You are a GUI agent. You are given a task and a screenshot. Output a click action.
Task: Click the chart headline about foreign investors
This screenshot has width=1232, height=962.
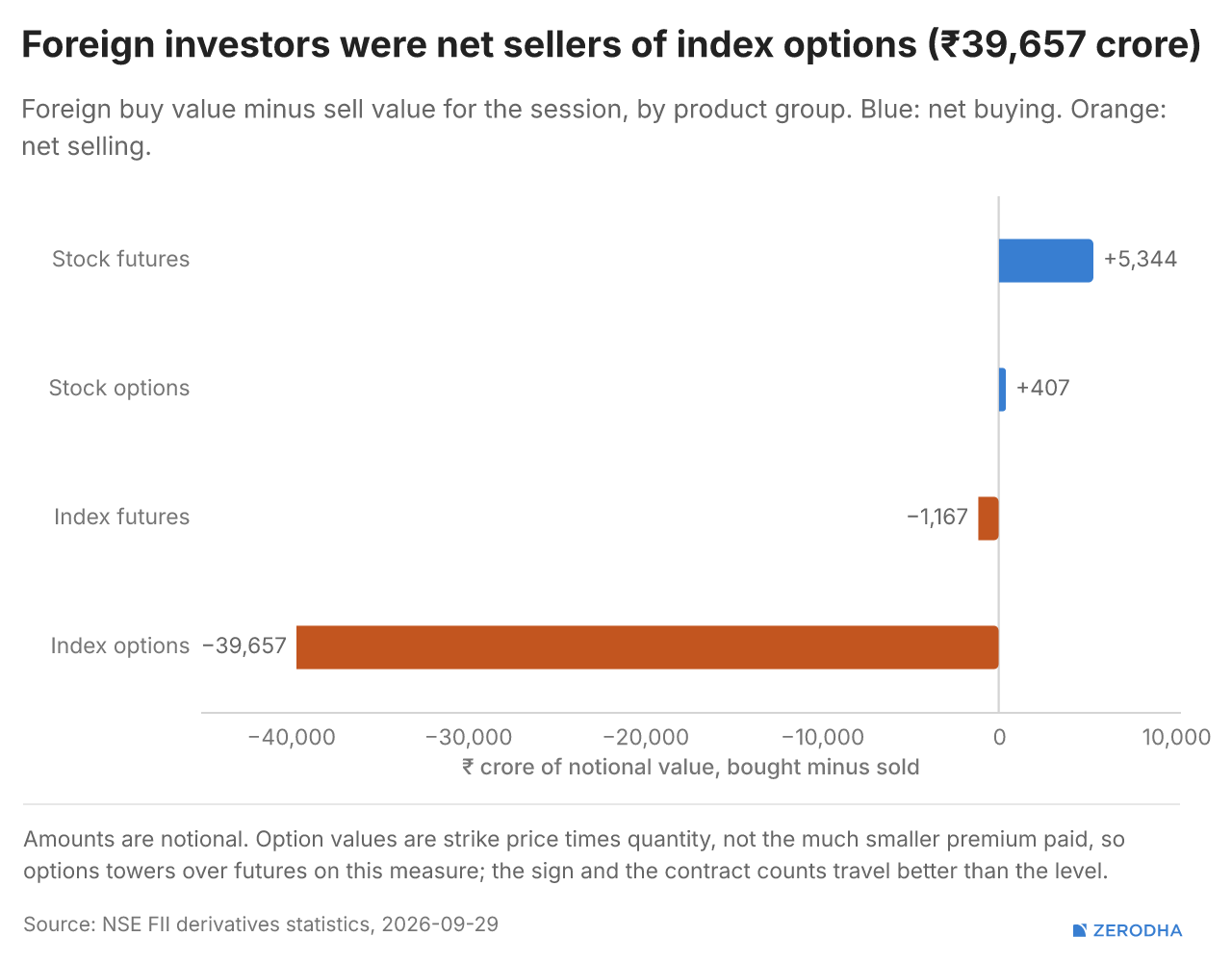[611, 45]
